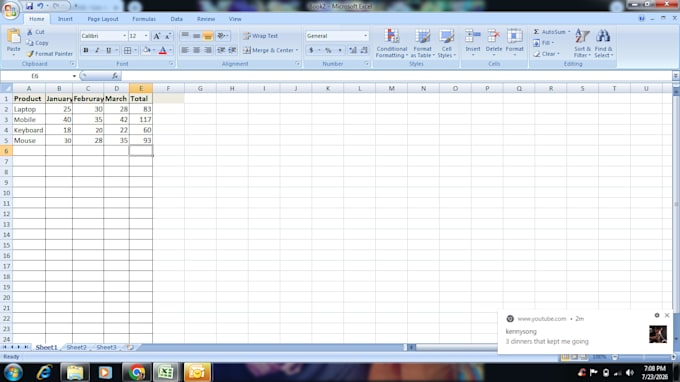Toggle underline formatting

tap(108, 50)
